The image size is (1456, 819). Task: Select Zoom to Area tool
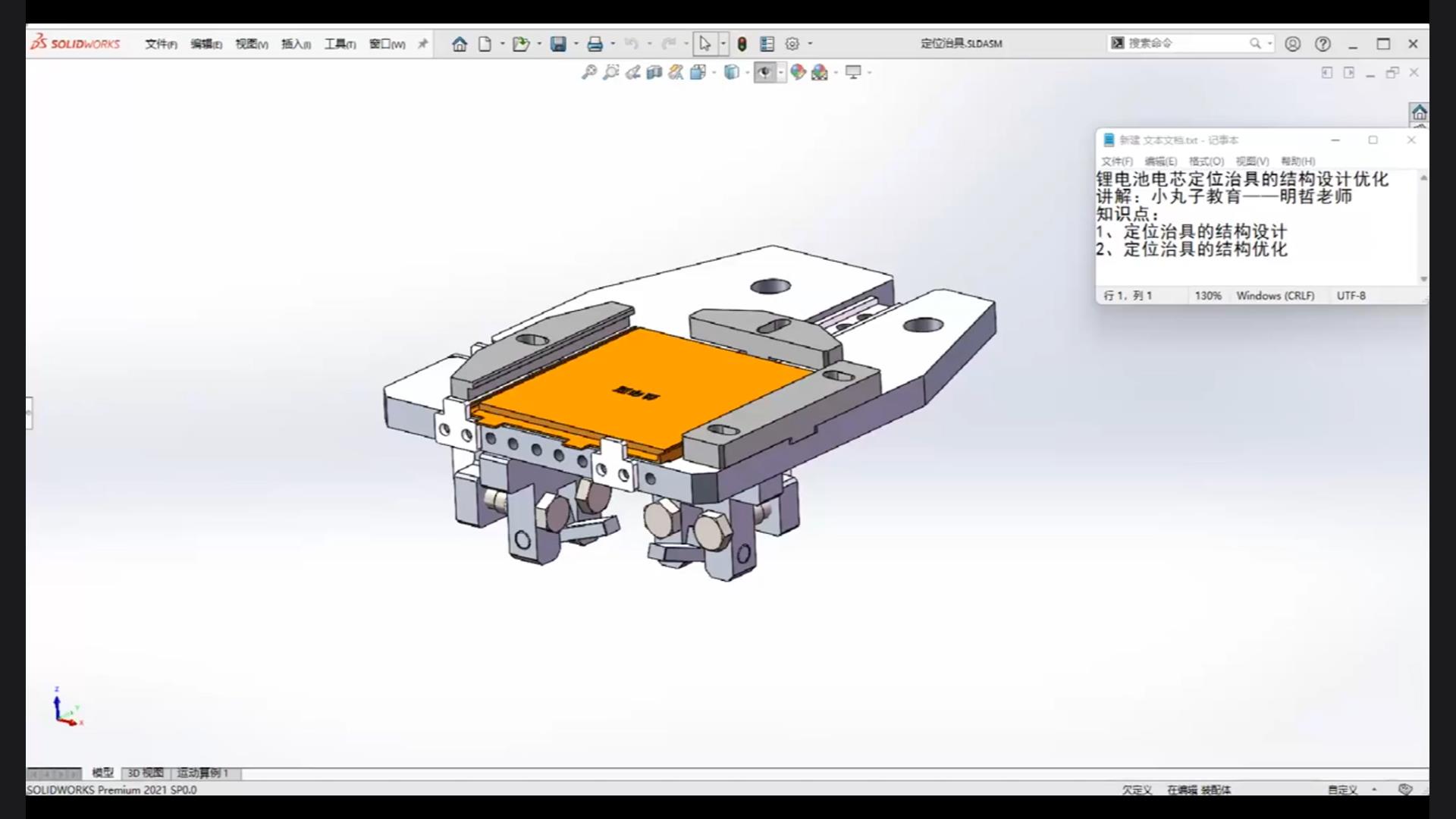[x=611, y=72]
